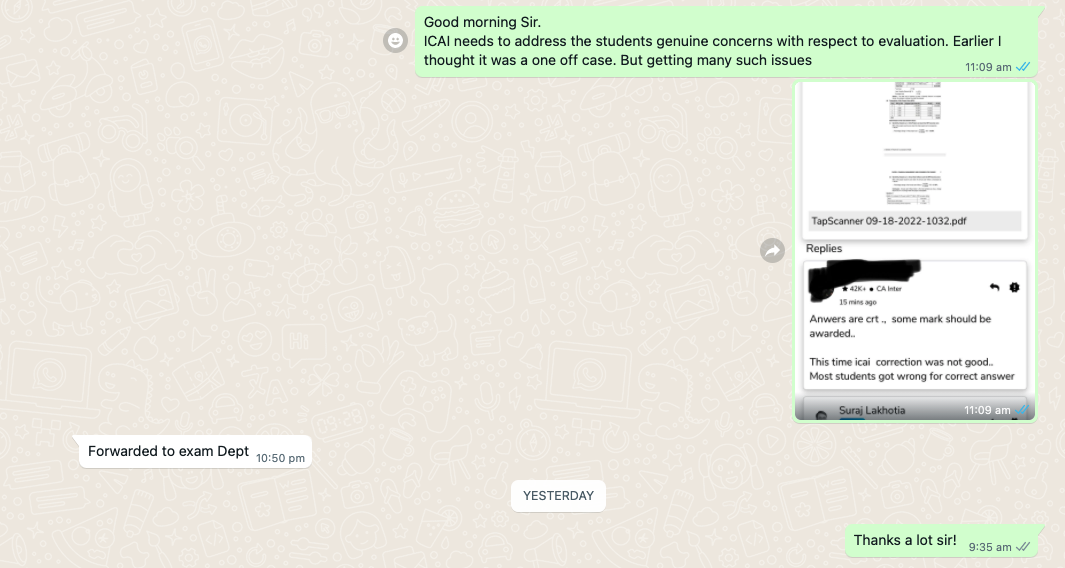Click blue double-tick on "Good morning Sir" message
Image resolution: width=1065 pixels, height=568 pixels.
(x=1023, y=67)
